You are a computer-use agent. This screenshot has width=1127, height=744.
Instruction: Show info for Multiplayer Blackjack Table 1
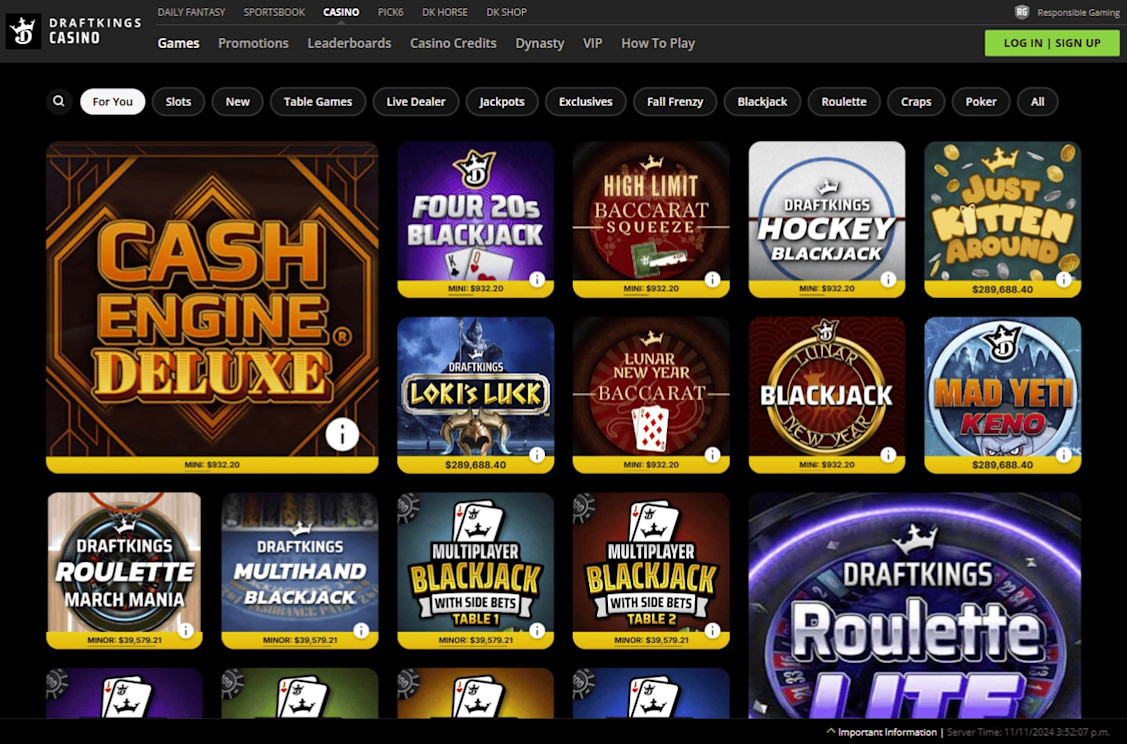click(537, 630)
